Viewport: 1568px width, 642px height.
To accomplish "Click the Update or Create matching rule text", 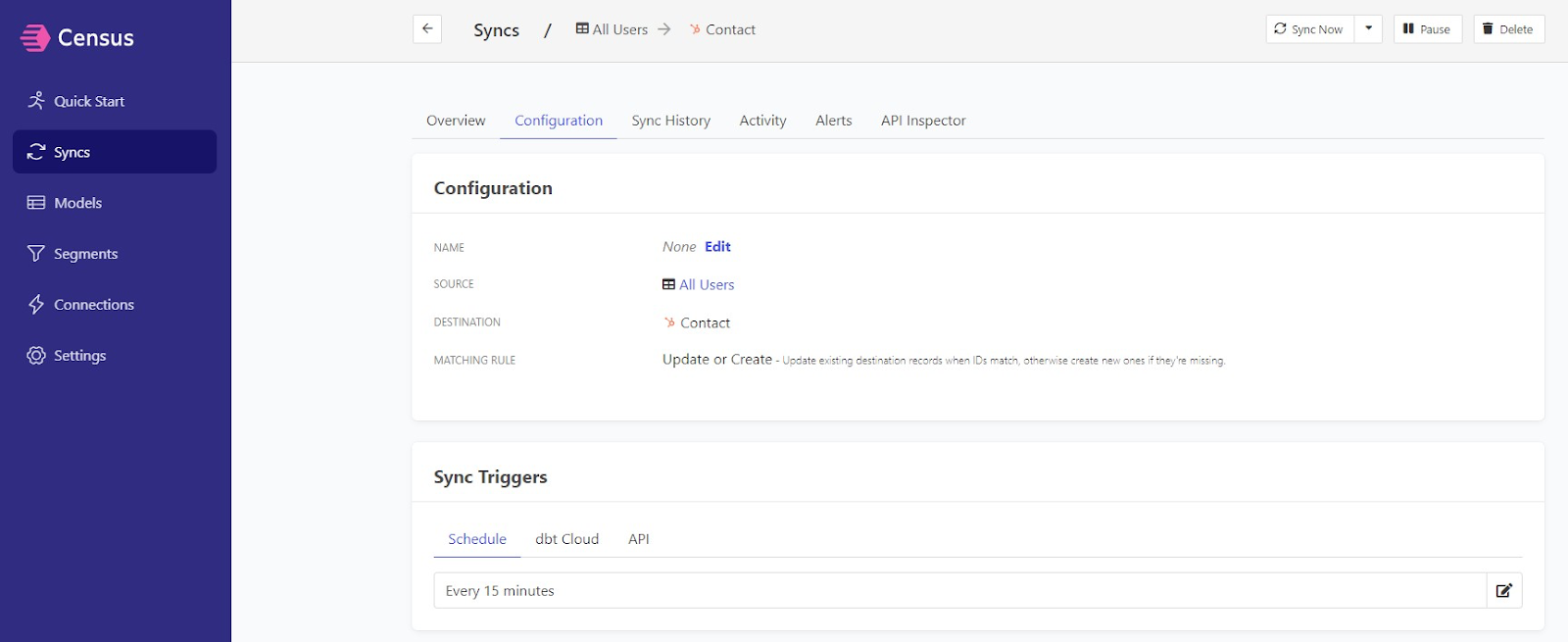I will click(x=717, y=360).
